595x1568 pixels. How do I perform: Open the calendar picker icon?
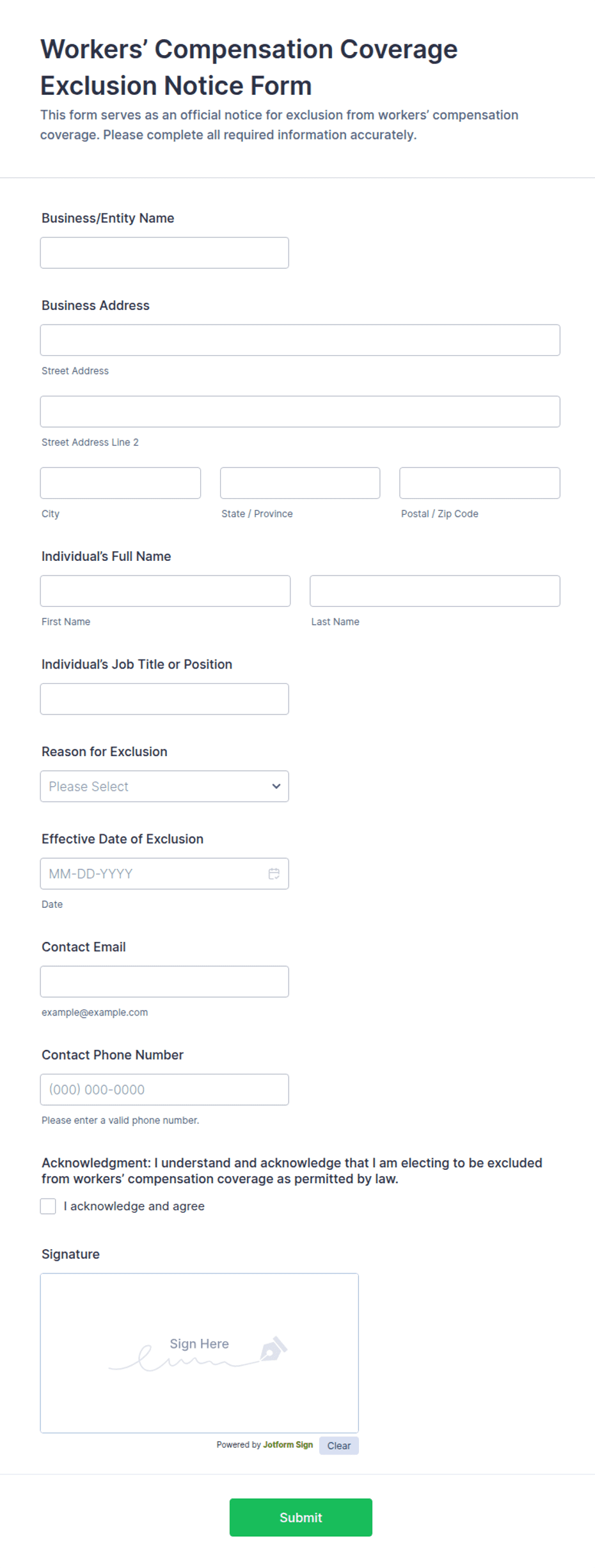coord(274,873)
